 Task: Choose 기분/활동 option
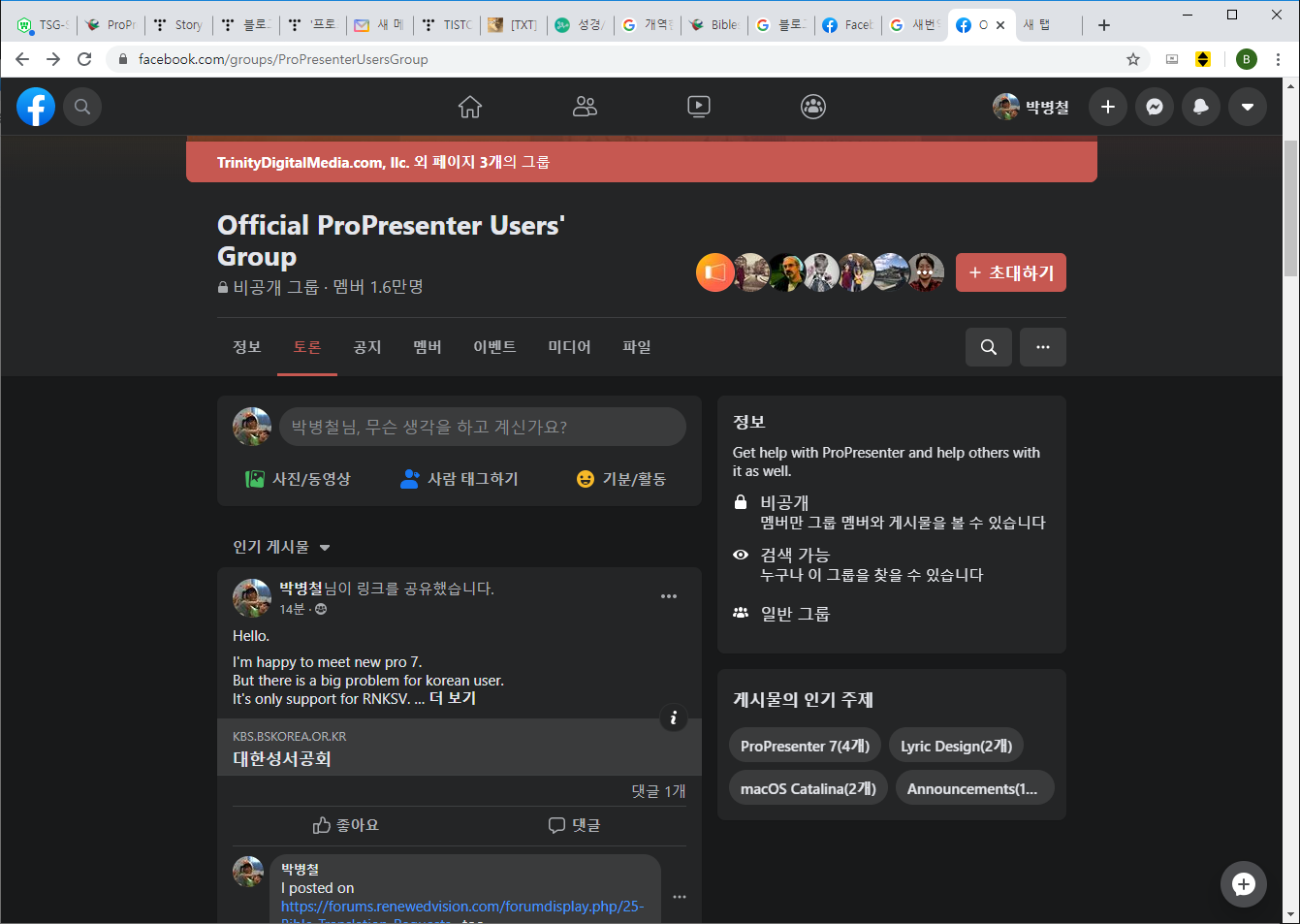point(621,479)
